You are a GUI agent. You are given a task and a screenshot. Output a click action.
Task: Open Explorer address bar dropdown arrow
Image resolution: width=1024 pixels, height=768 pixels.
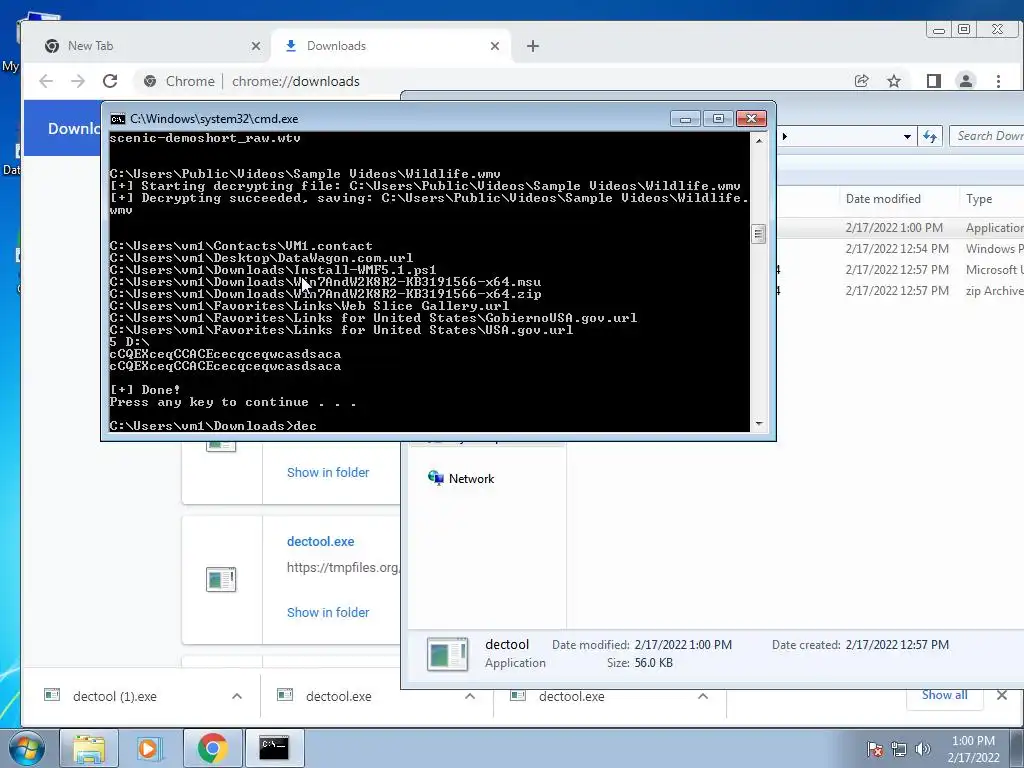(906, 136)
